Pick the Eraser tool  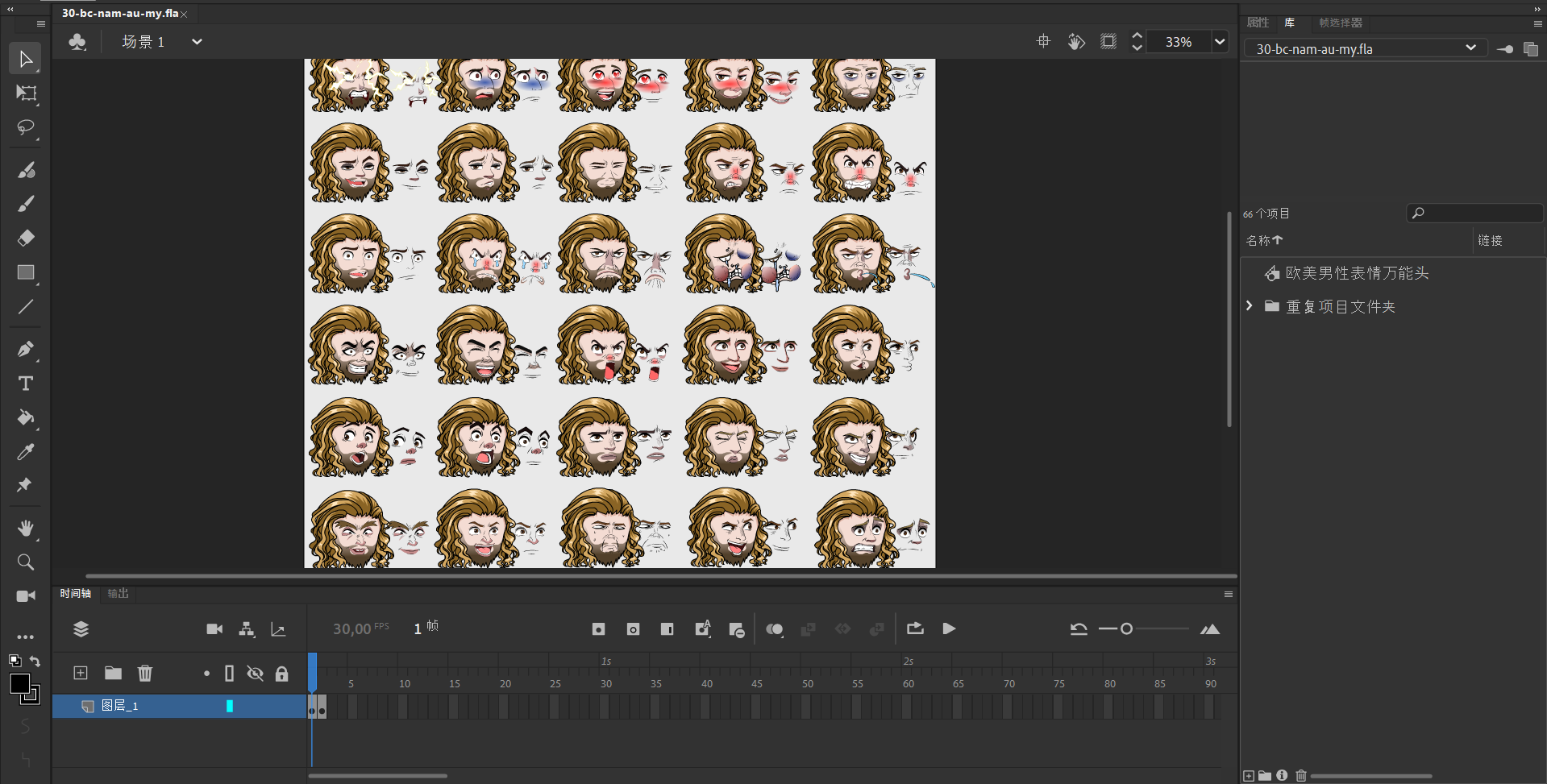26,238
